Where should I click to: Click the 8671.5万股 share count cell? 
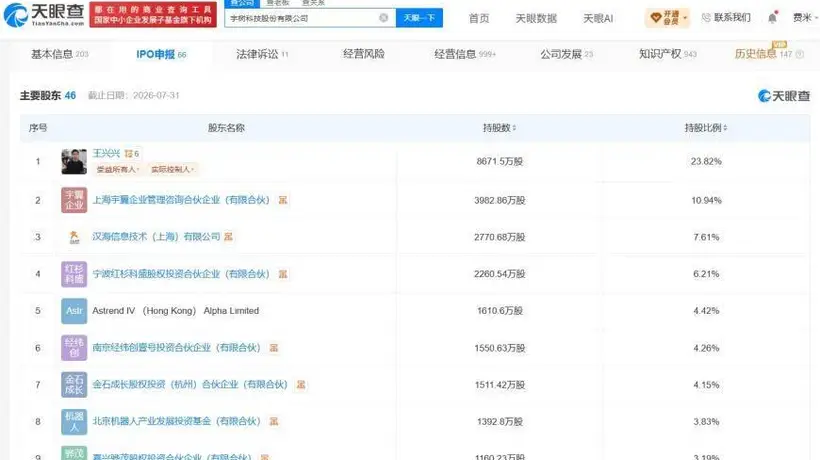click(x=499, y=162)
